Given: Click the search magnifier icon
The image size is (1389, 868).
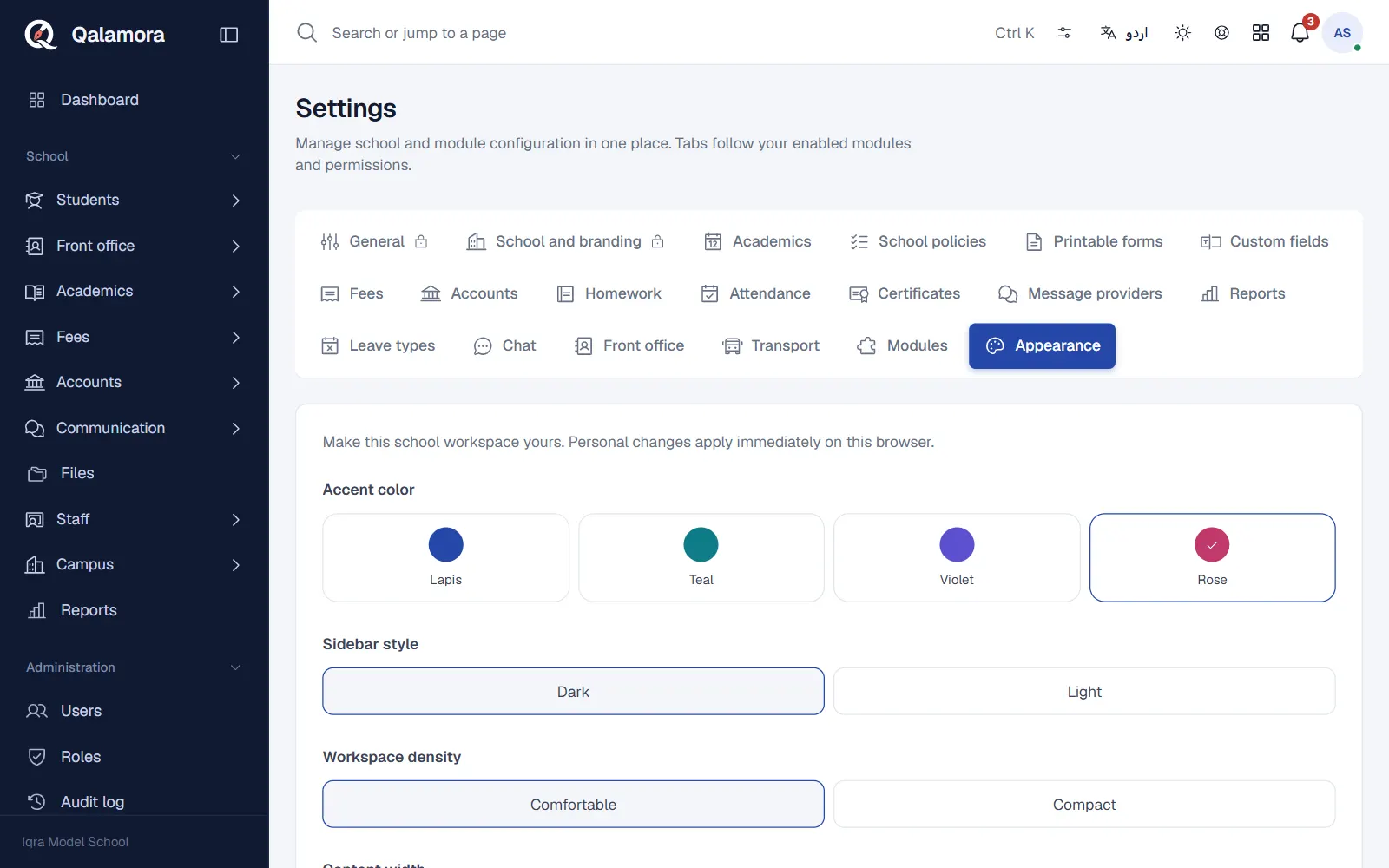Looking at the screenshot, I should 306,33.
